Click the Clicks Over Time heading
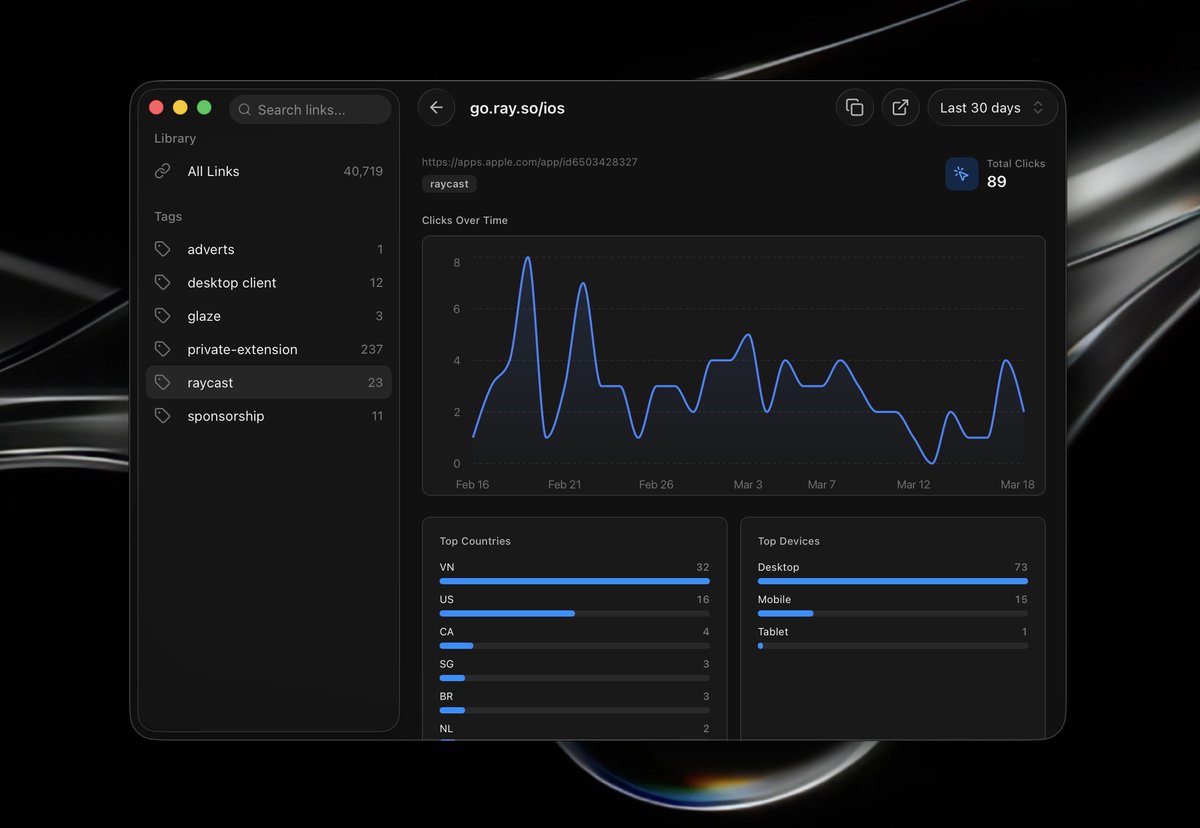This screenshot has width=1200, height=828. 465,220
